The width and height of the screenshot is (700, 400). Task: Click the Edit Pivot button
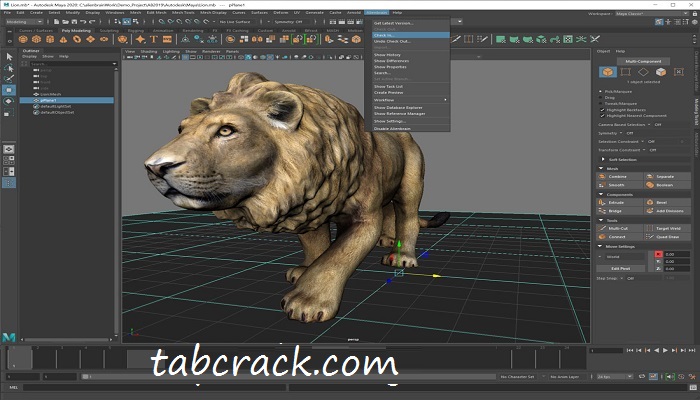(621, 269)
